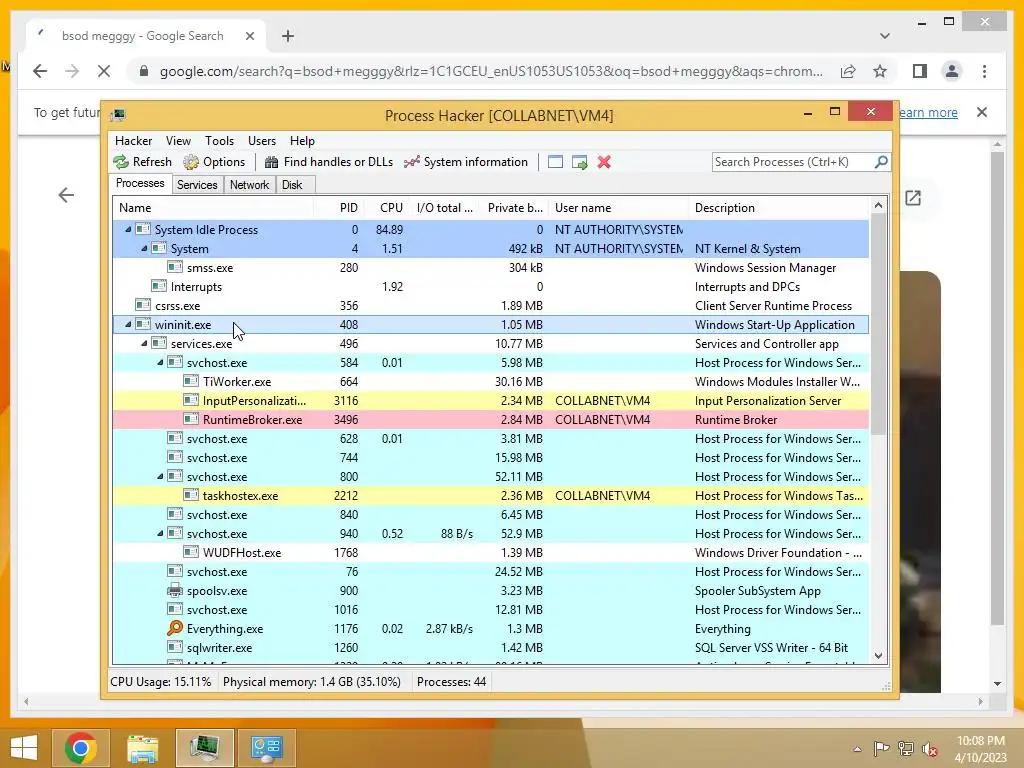Image resolution: width=1024 pixels, height=768 pixels.
Task: Bookmark the page with star icon
Action: click(880, 71)
